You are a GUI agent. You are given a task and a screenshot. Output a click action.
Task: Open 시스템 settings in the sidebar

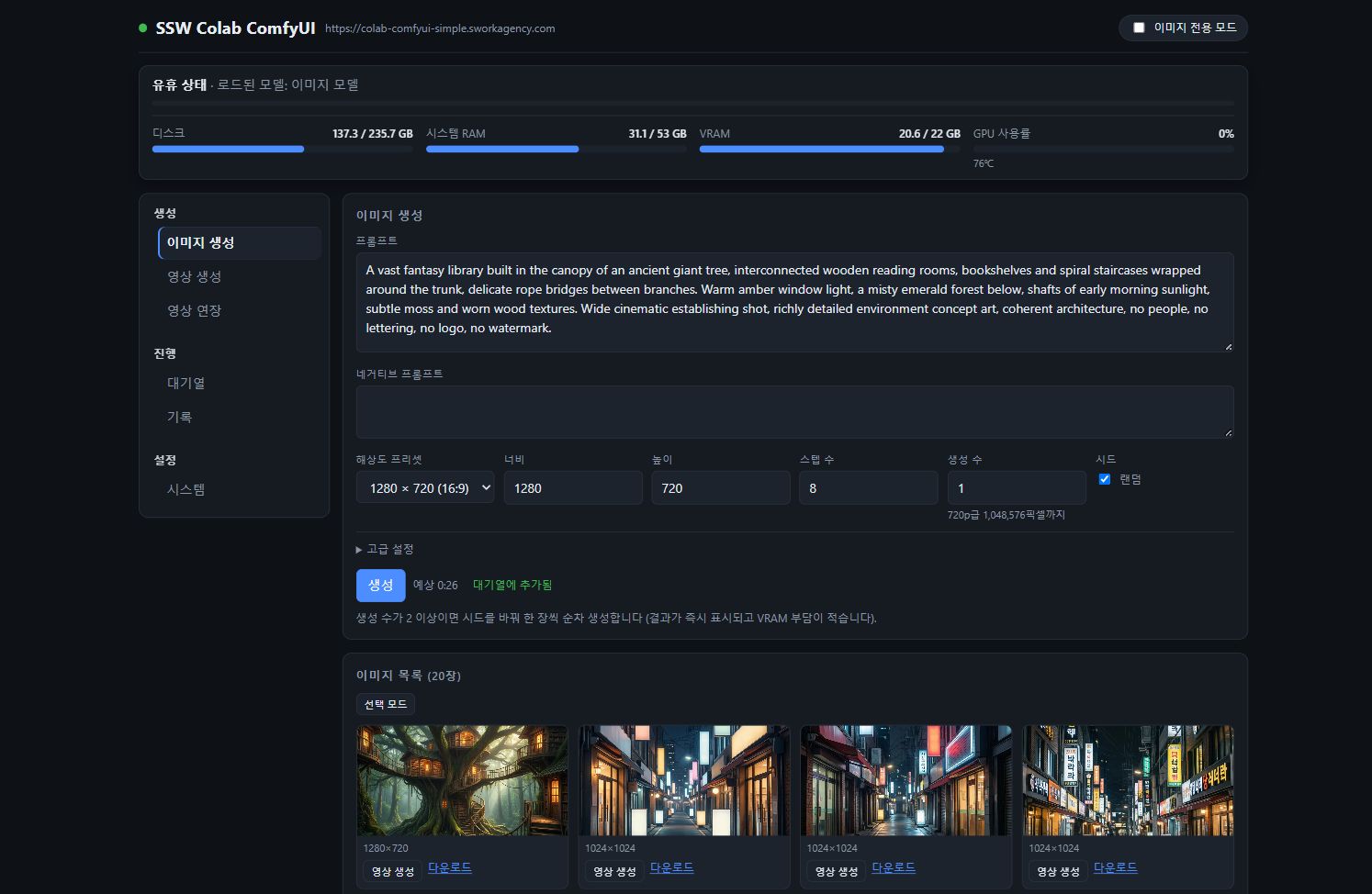pyautogui.click(x=240, y=490)
